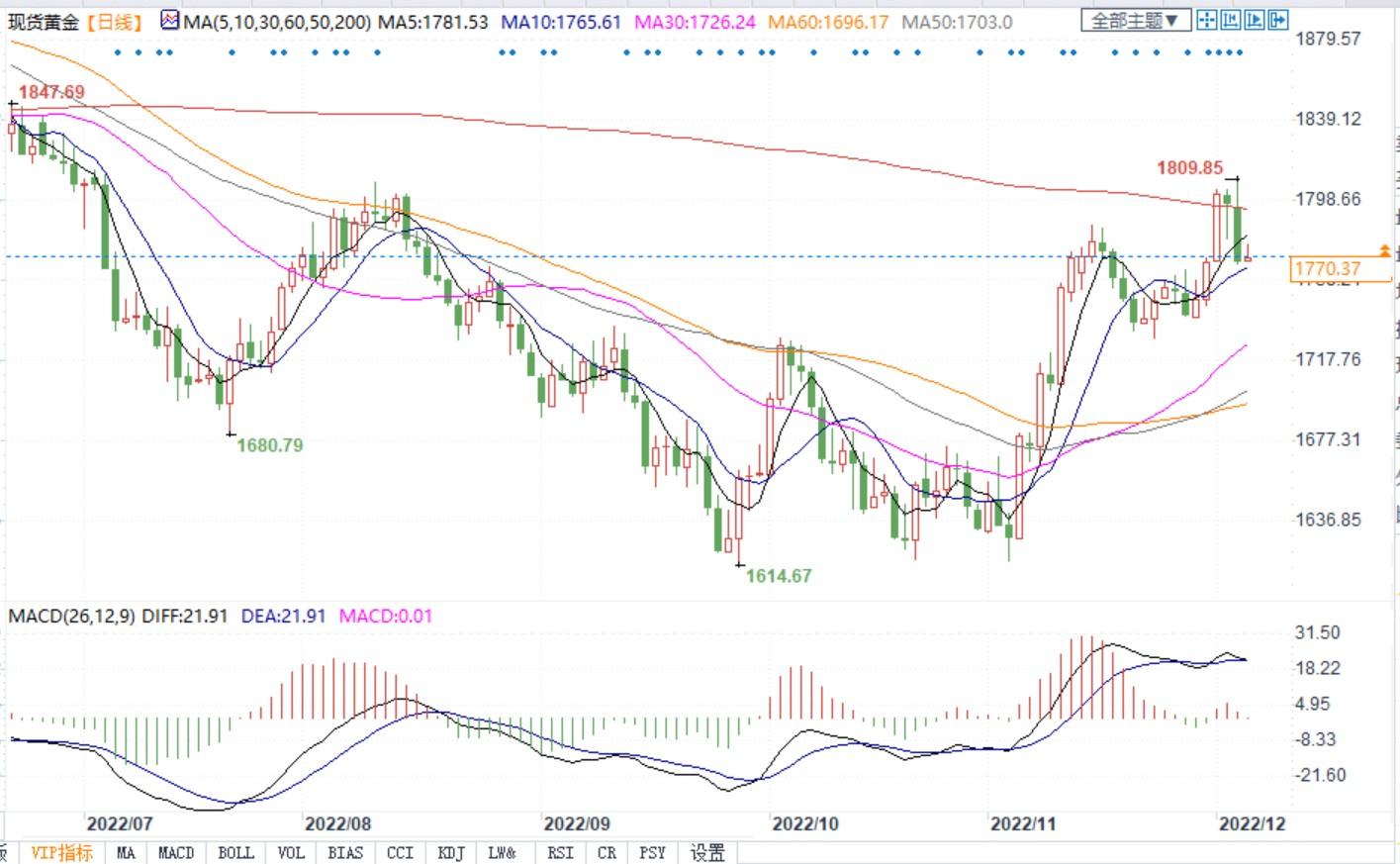Click the MA indicator chart icon

(170, 21)
